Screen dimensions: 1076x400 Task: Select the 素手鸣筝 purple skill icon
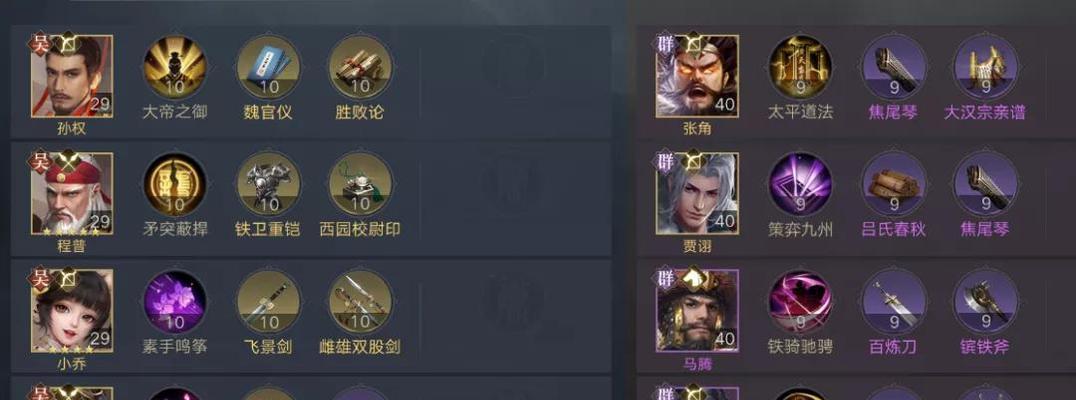pos(175,302)
